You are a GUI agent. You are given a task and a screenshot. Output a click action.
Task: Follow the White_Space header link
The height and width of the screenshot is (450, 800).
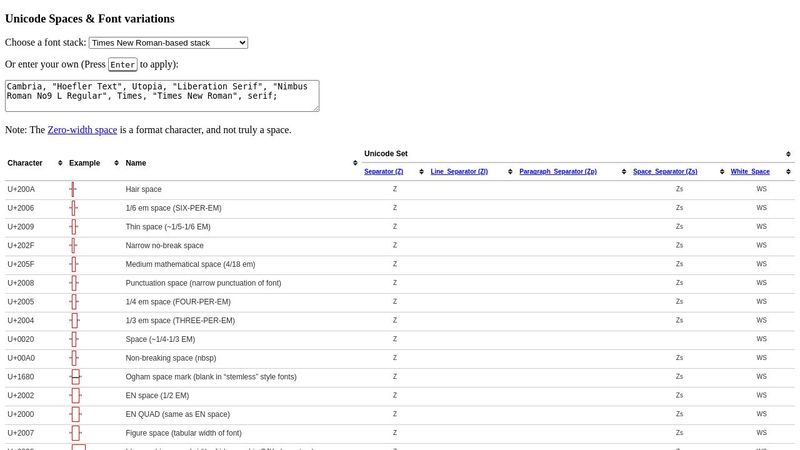pyautogui.click(x=750, y=172)
